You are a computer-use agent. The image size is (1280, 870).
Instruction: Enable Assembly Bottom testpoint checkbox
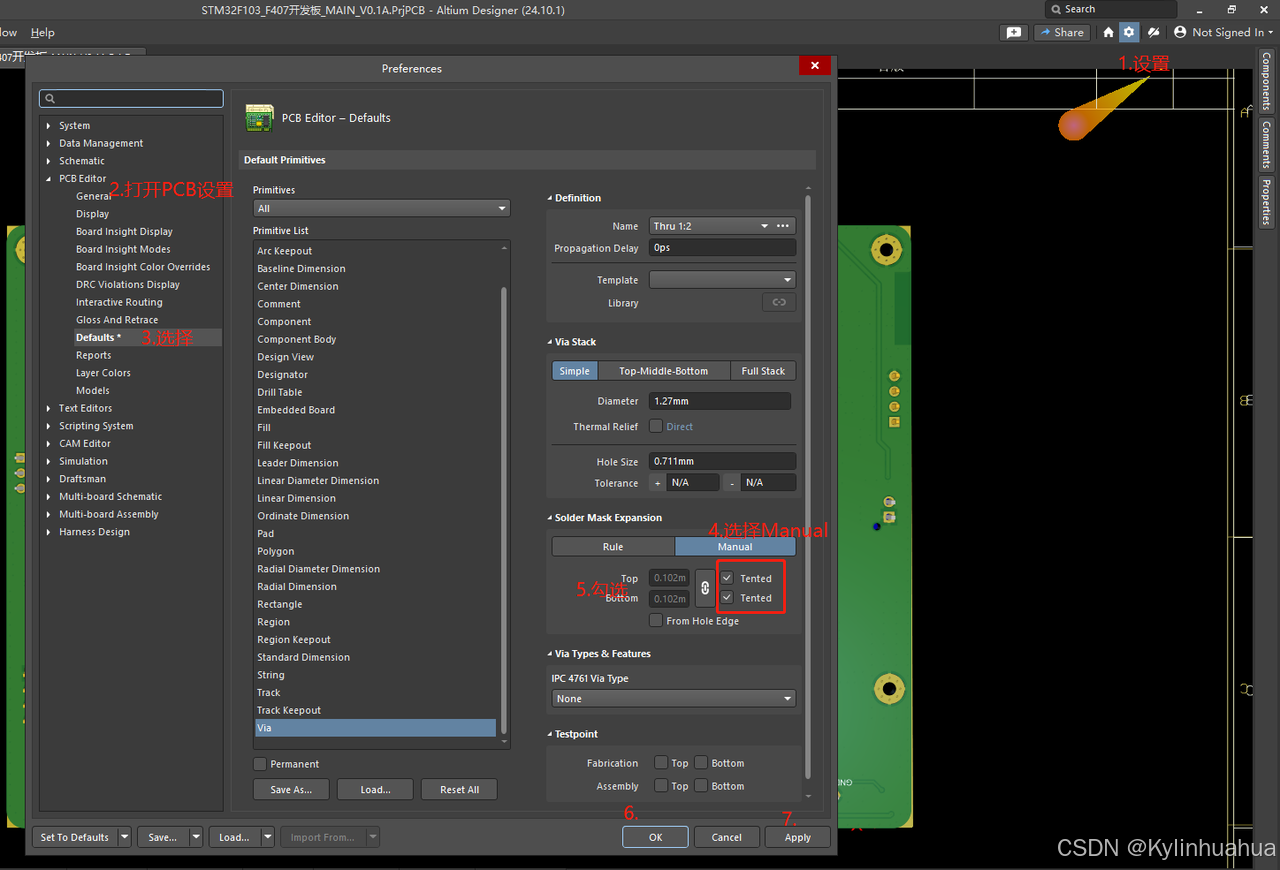tap(701, 786)
